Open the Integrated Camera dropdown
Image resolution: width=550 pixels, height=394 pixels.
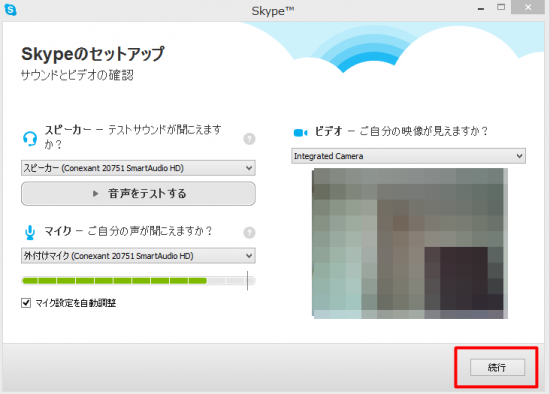(408, 156)
